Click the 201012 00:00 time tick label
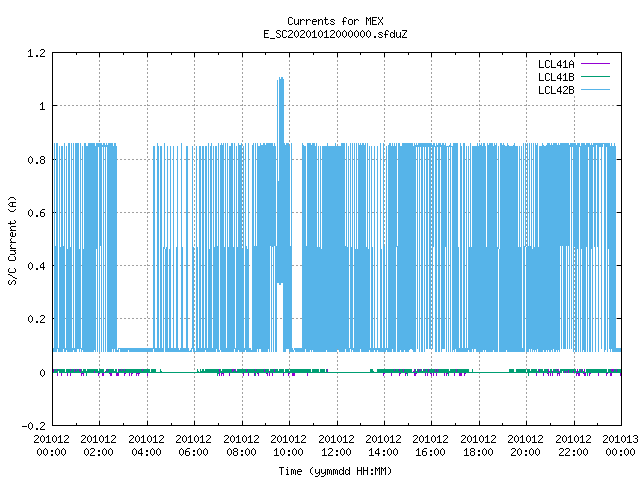 pos(51,446)
